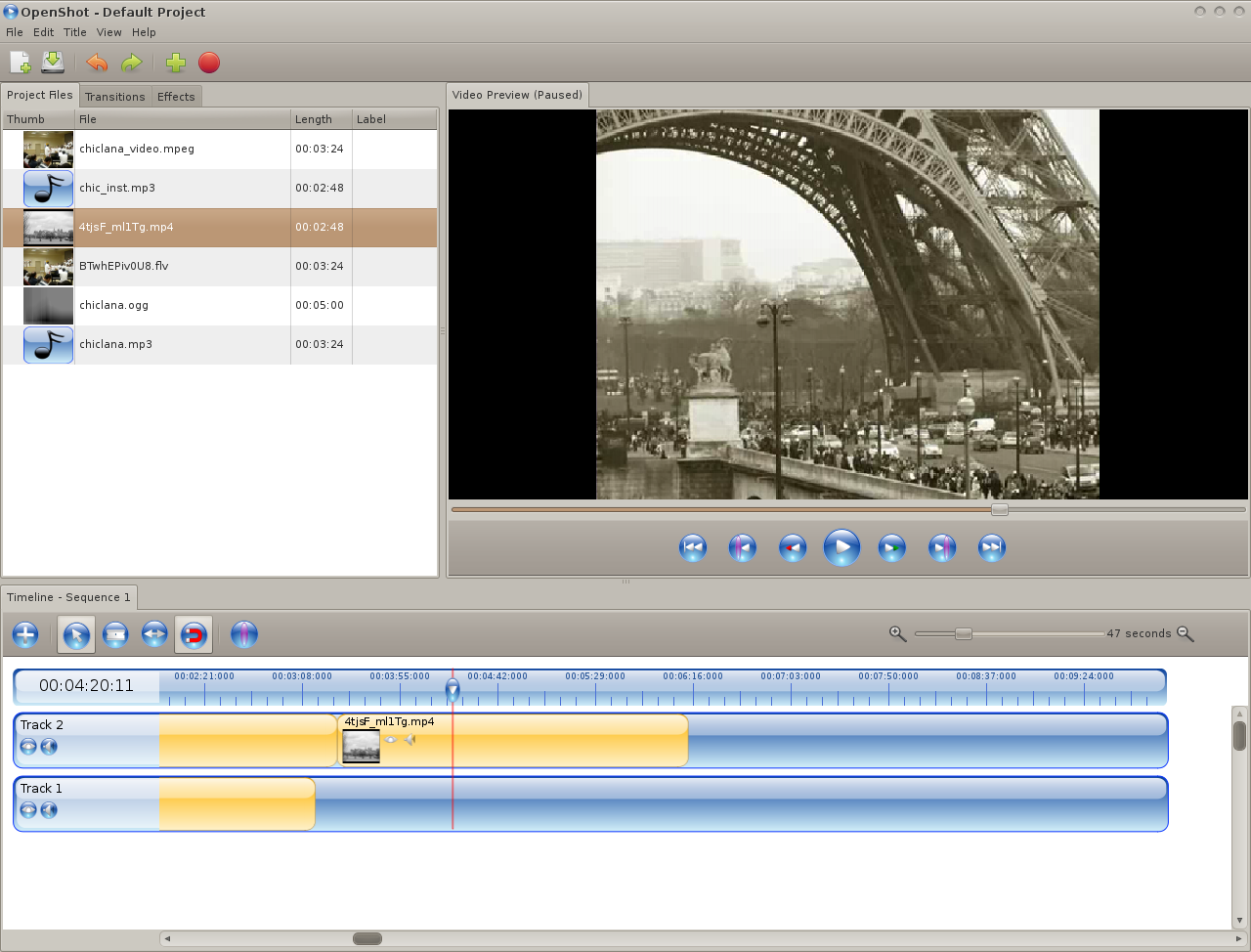
Task: Click the red export video button
Action: click(209, 63)
